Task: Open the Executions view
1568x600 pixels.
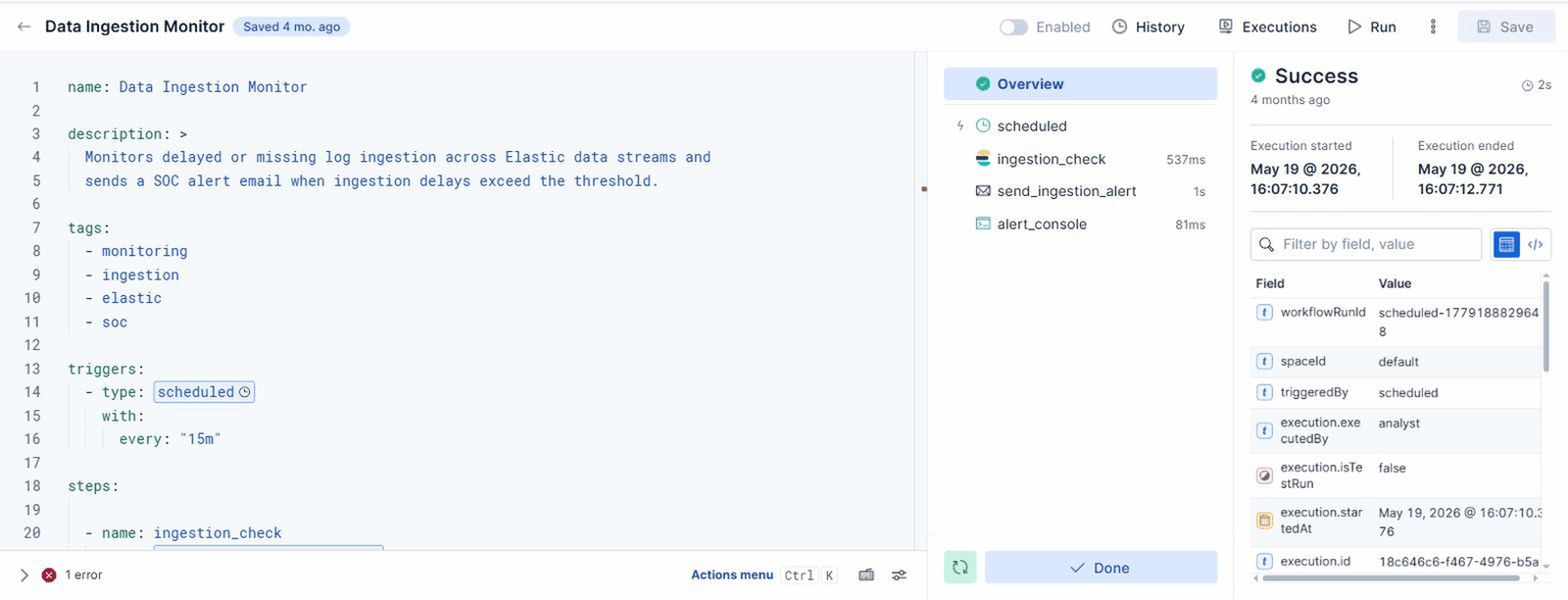Action: click(x=1267, y=27)
